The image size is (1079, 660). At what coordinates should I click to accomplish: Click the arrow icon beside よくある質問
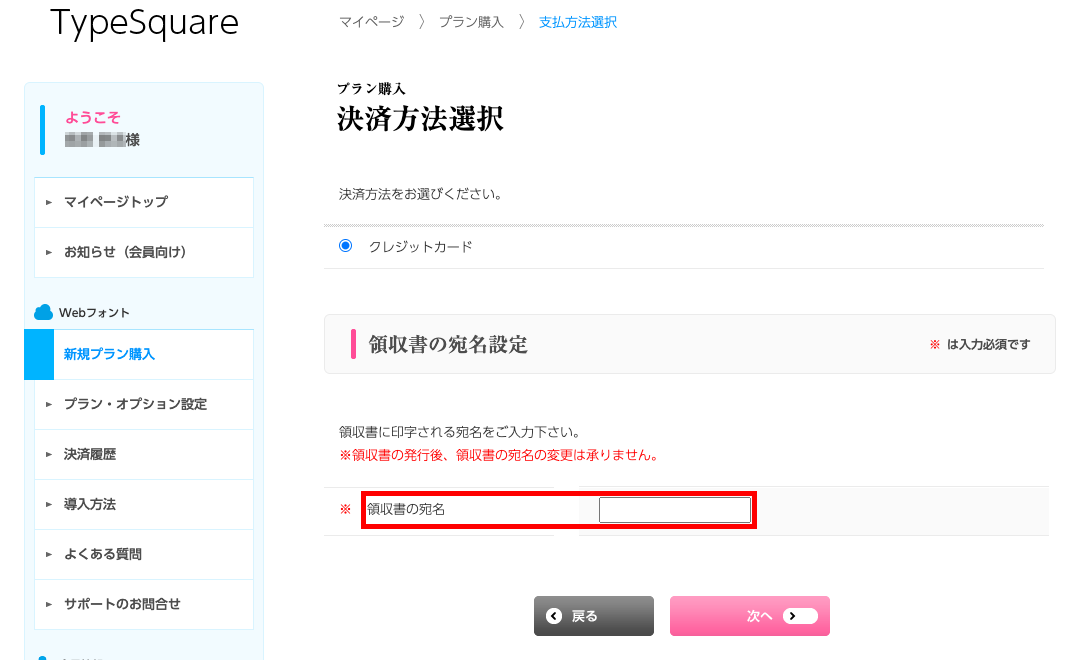click(x=49, y=554)
